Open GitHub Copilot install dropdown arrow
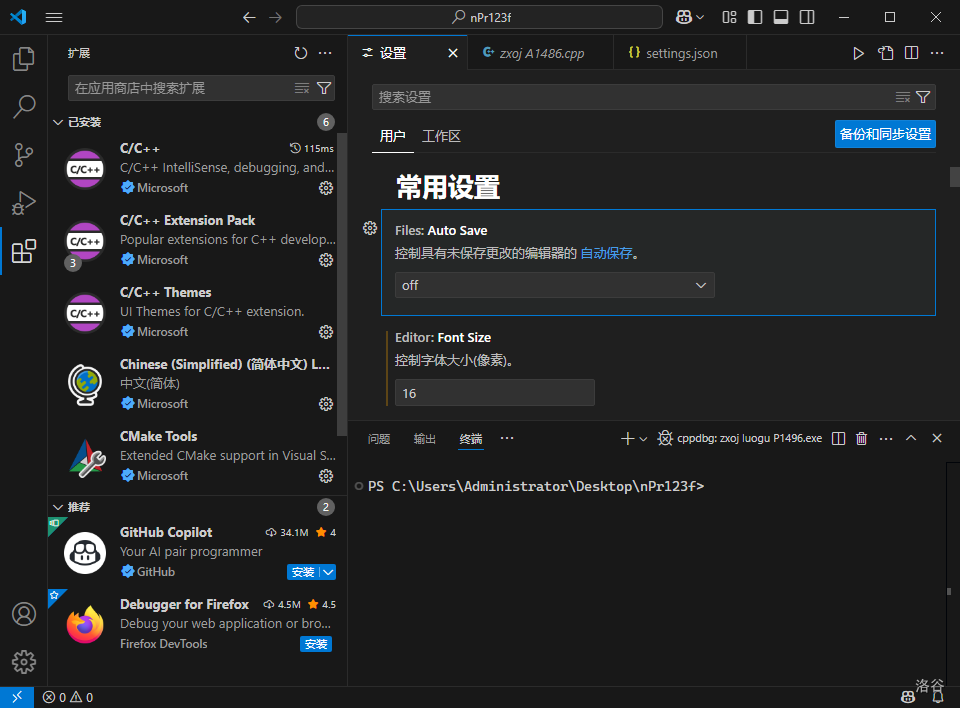Image resolution: width=960 pixels, height=708 pixels. 329,572
